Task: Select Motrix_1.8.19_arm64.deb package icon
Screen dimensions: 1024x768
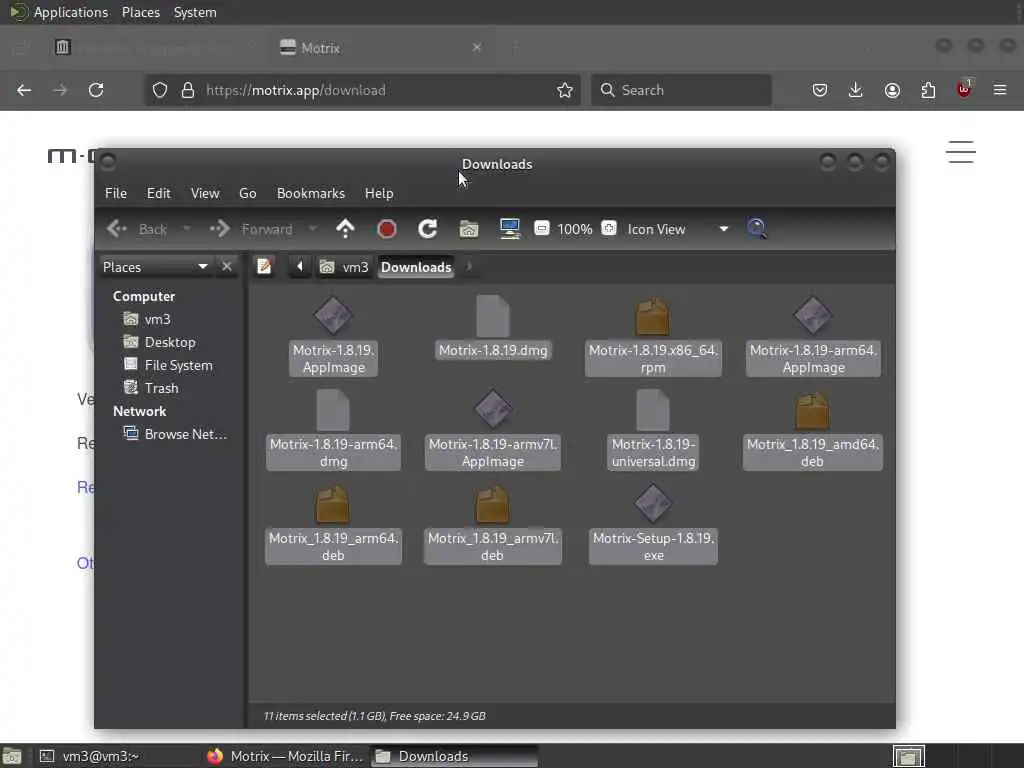Action: click(332, 504)
